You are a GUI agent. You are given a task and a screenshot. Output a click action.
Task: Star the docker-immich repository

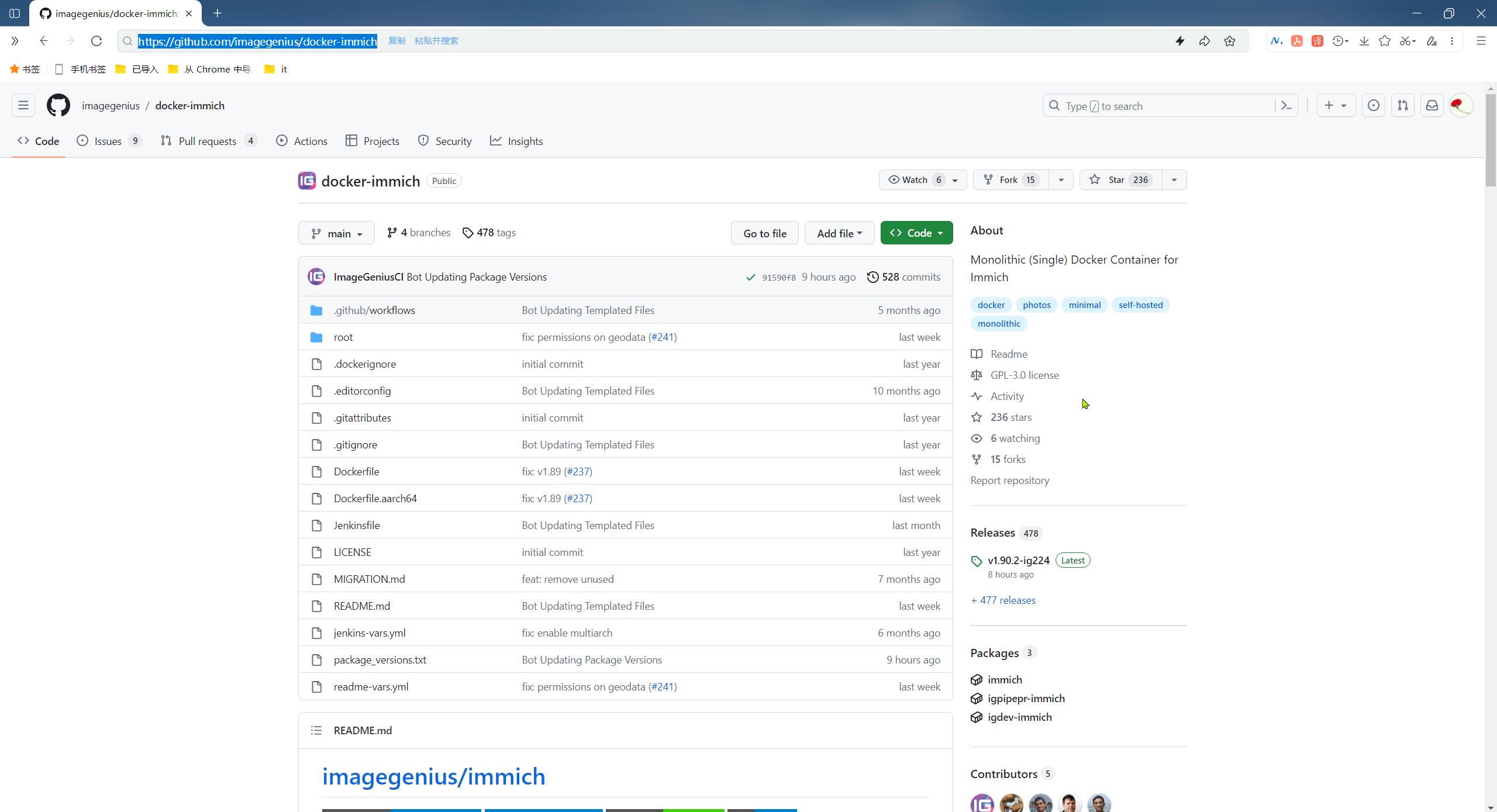click(x=1121, y=179)
